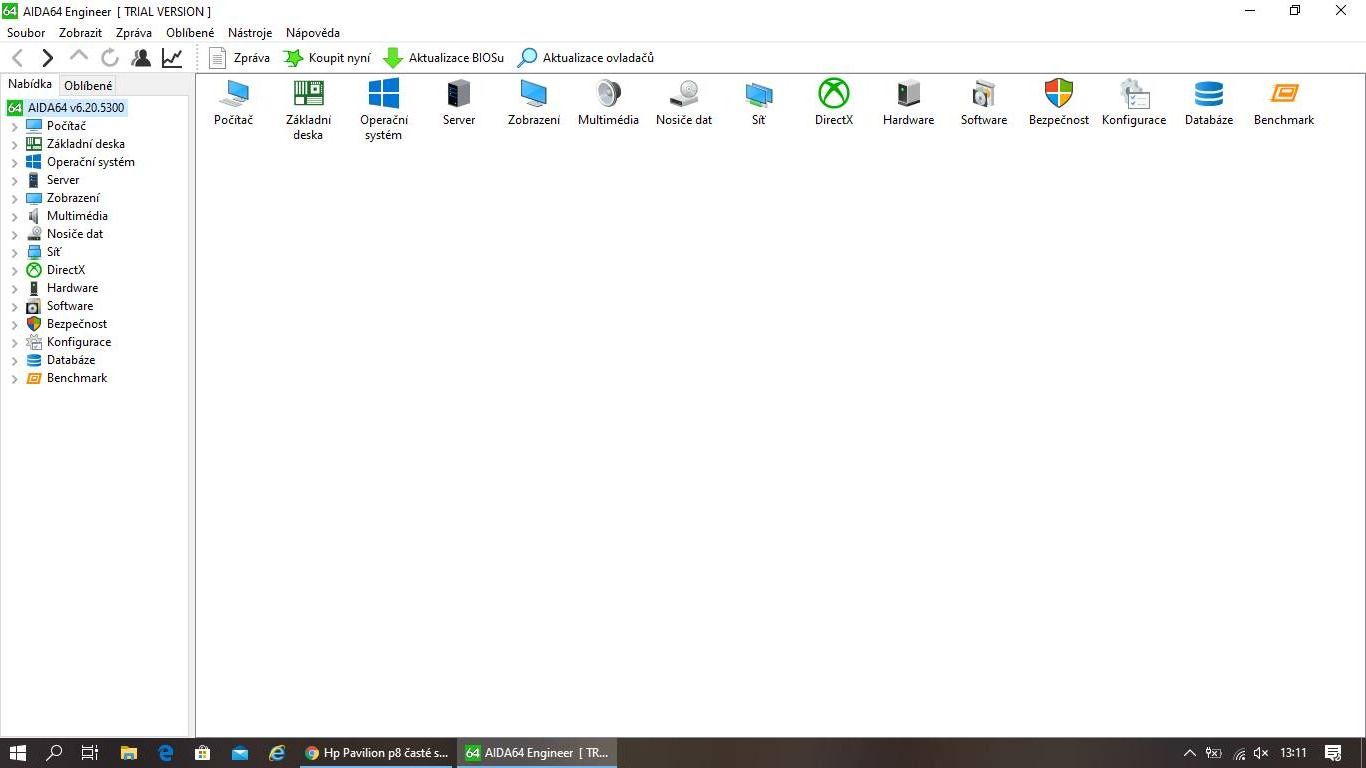Click Koupit nyní toolbar button

327,58
